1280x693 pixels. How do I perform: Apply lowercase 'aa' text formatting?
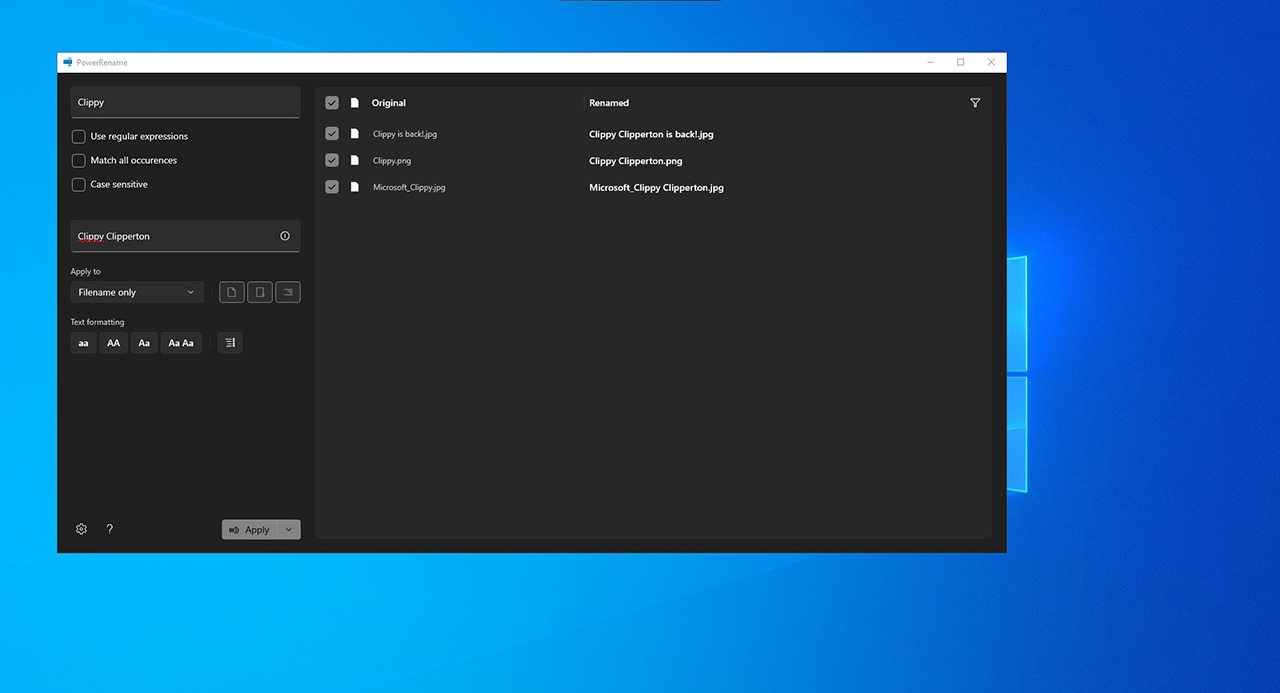click(83, 343)
